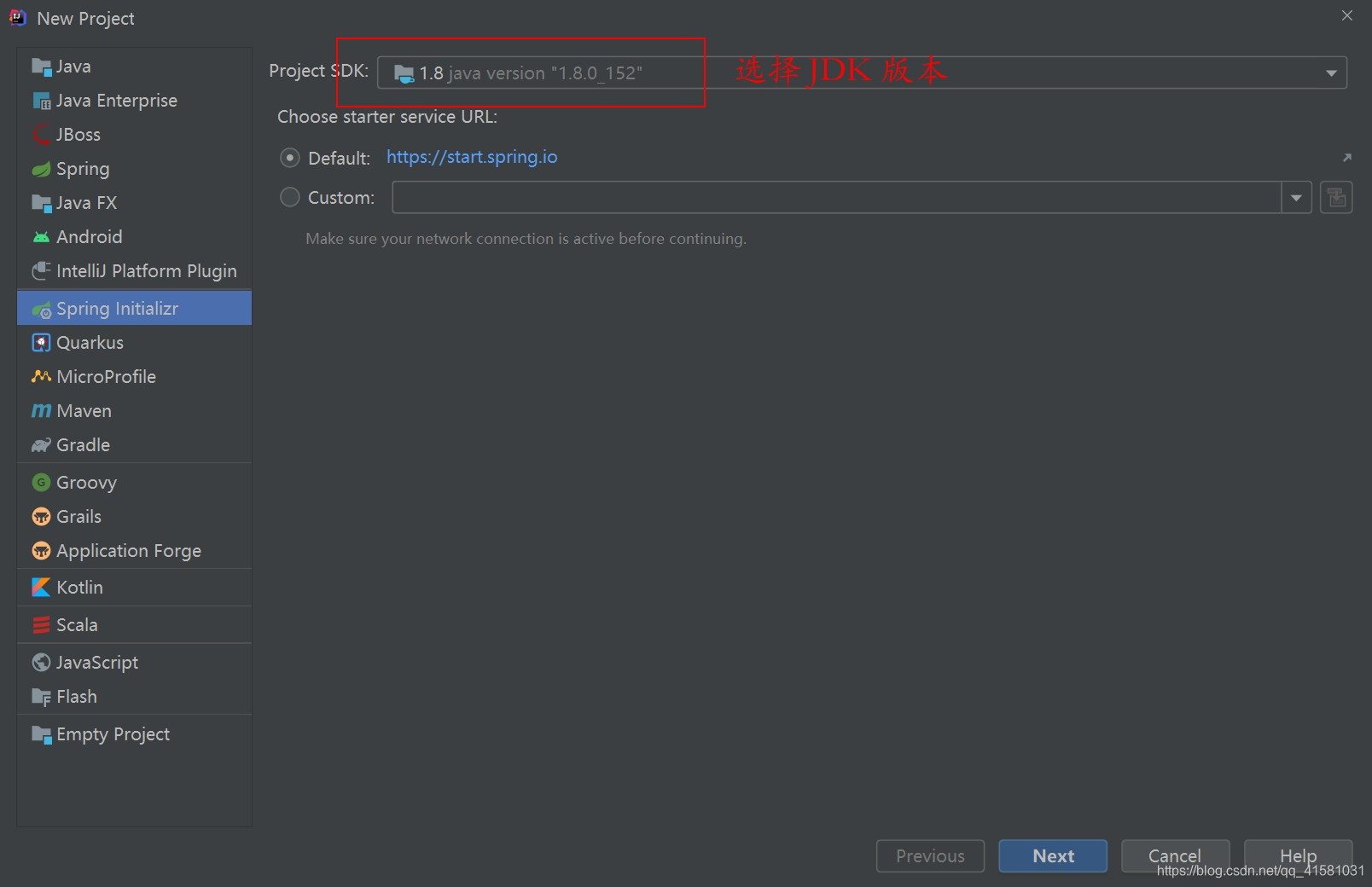
Task: Click the Cancel button
Action: 1175,856
